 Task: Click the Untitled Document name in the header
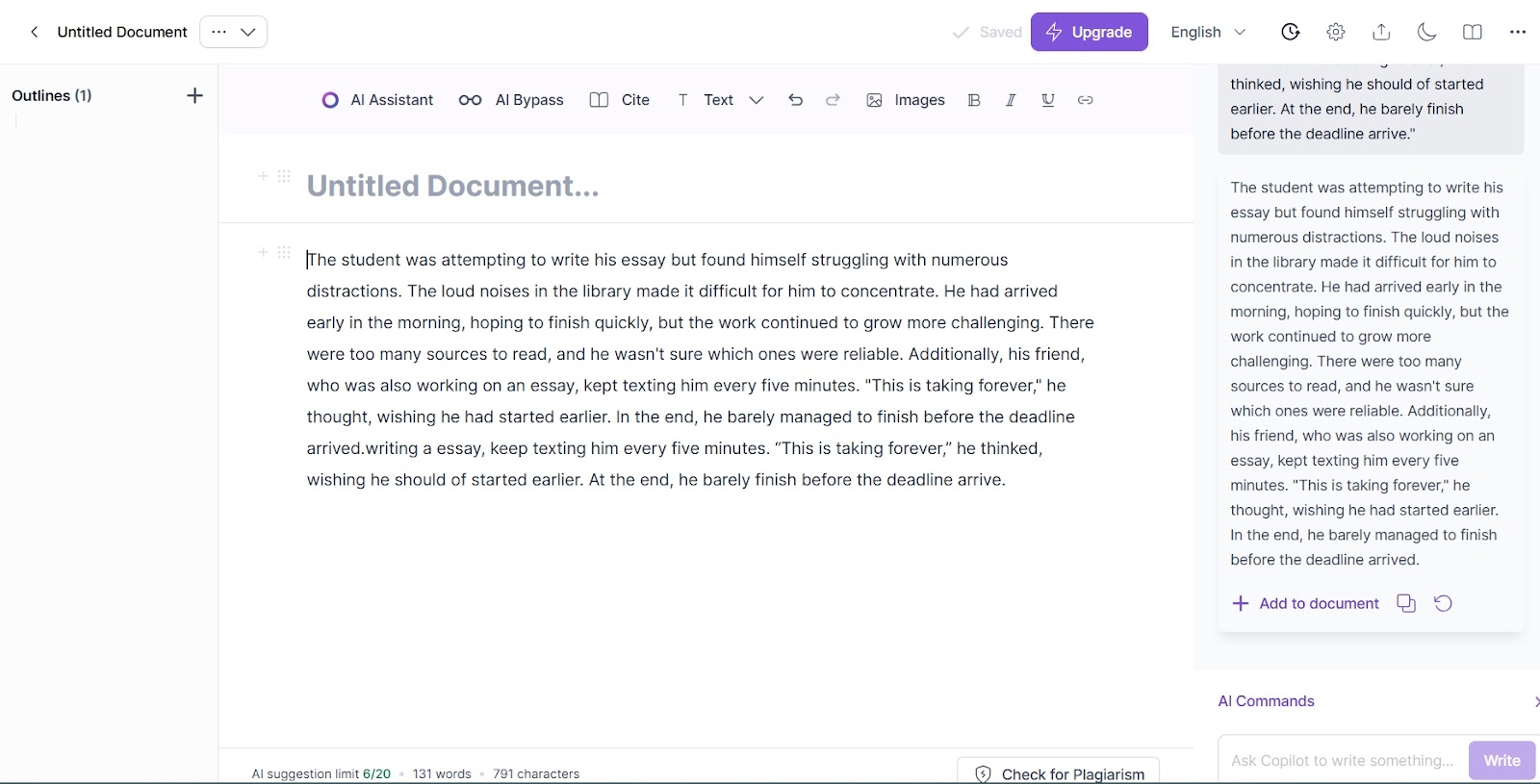pos(122,32)
